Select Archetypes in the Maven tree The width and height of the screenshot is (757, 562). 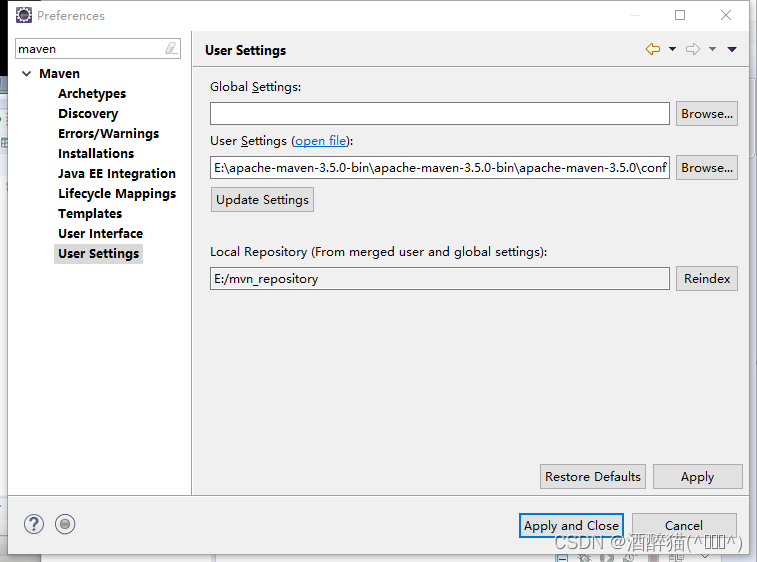click(92, 94)
